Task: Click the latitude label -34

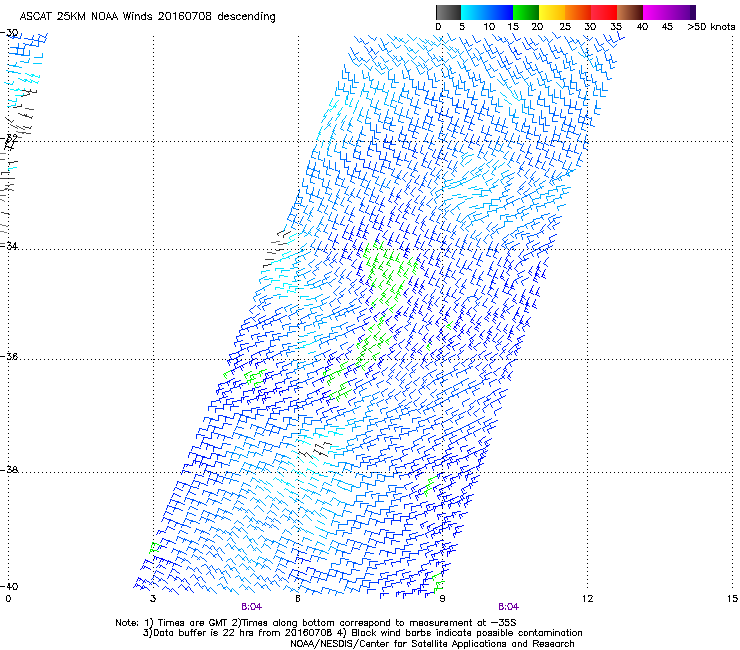Action: [x=10, y=246]
